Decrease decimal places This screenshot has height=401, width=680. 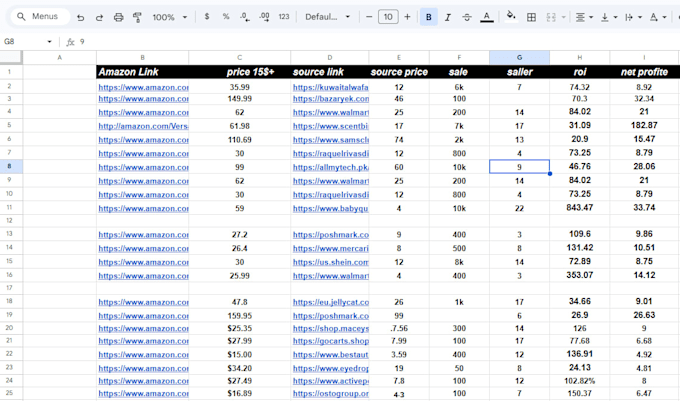[245, 17]
